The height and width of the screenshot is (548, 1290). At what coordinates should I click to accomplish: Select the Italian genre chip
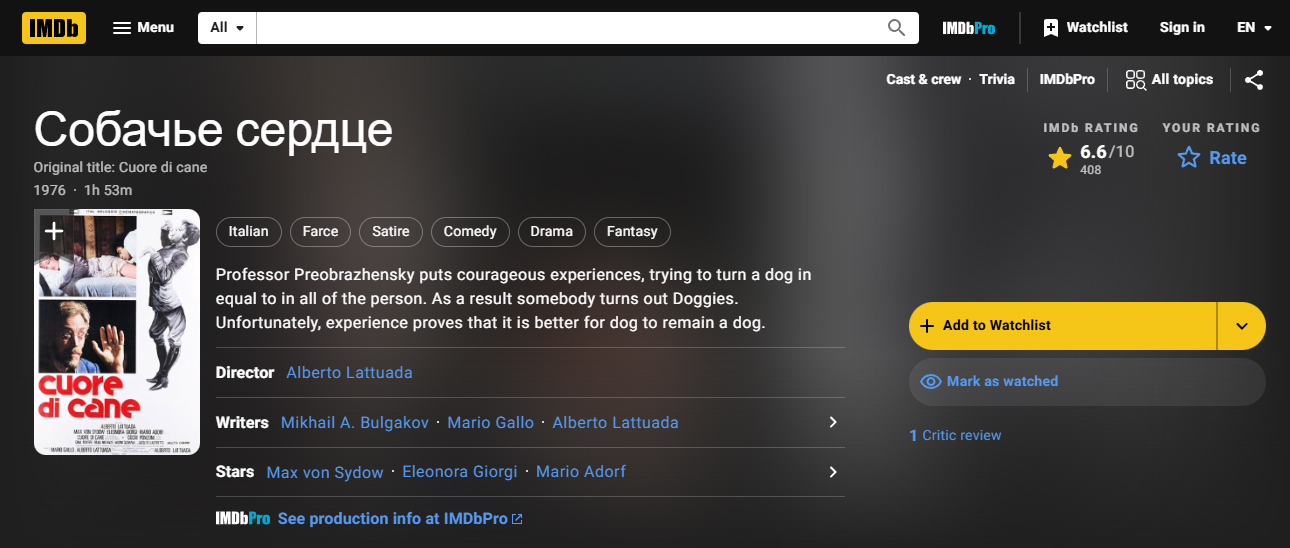coord(248,231)
